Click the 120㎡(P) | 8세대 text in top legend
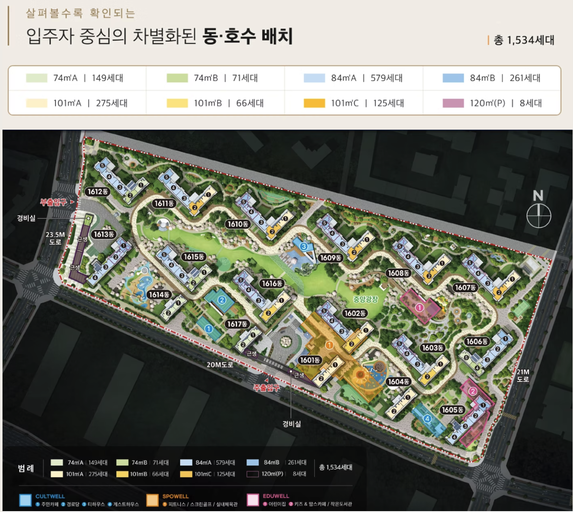 pos(506,103)
